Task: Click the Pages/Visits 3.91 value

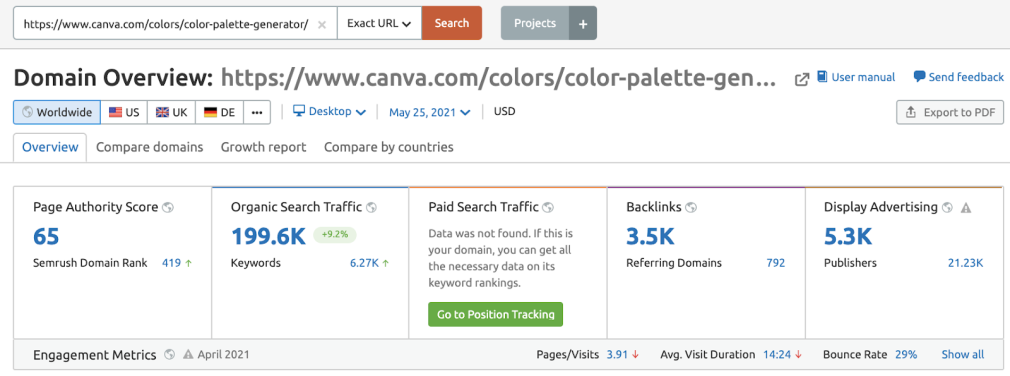Action: [x=617, y=354]
